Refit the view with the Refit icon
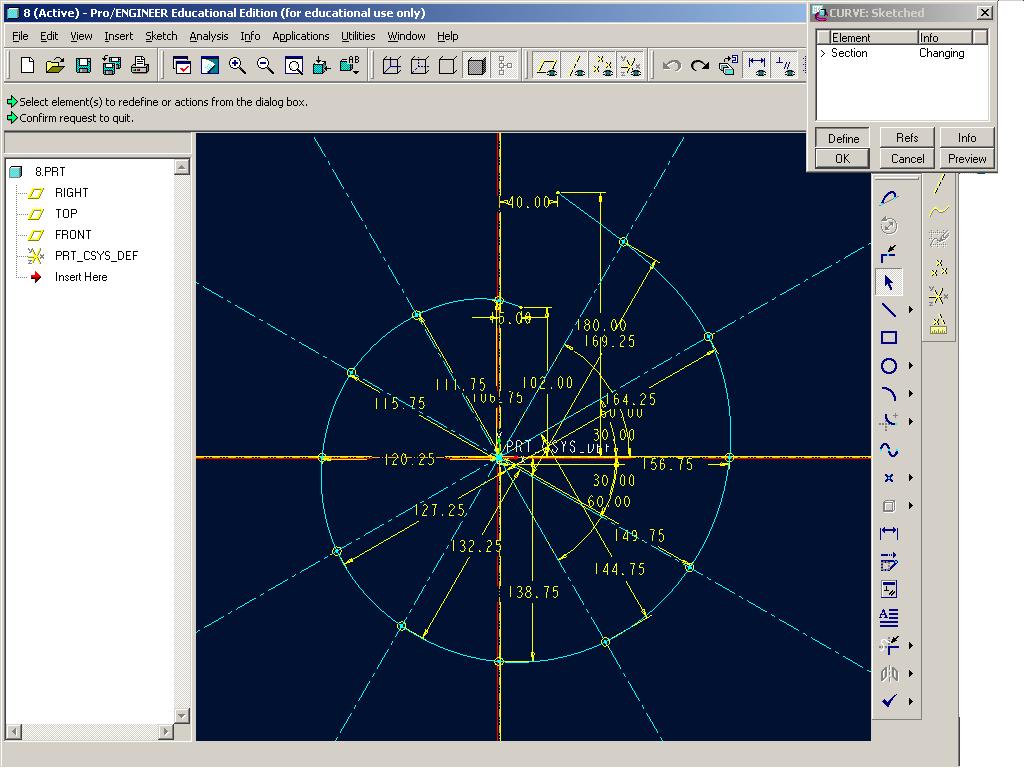 click(293, 65)
